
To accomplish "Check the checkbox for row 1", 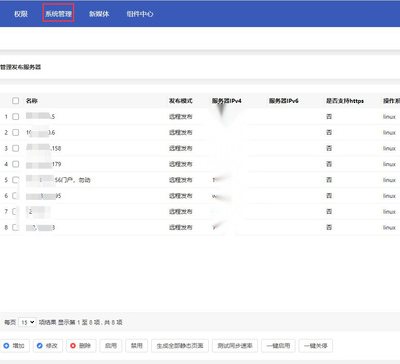I will (16, 117).
